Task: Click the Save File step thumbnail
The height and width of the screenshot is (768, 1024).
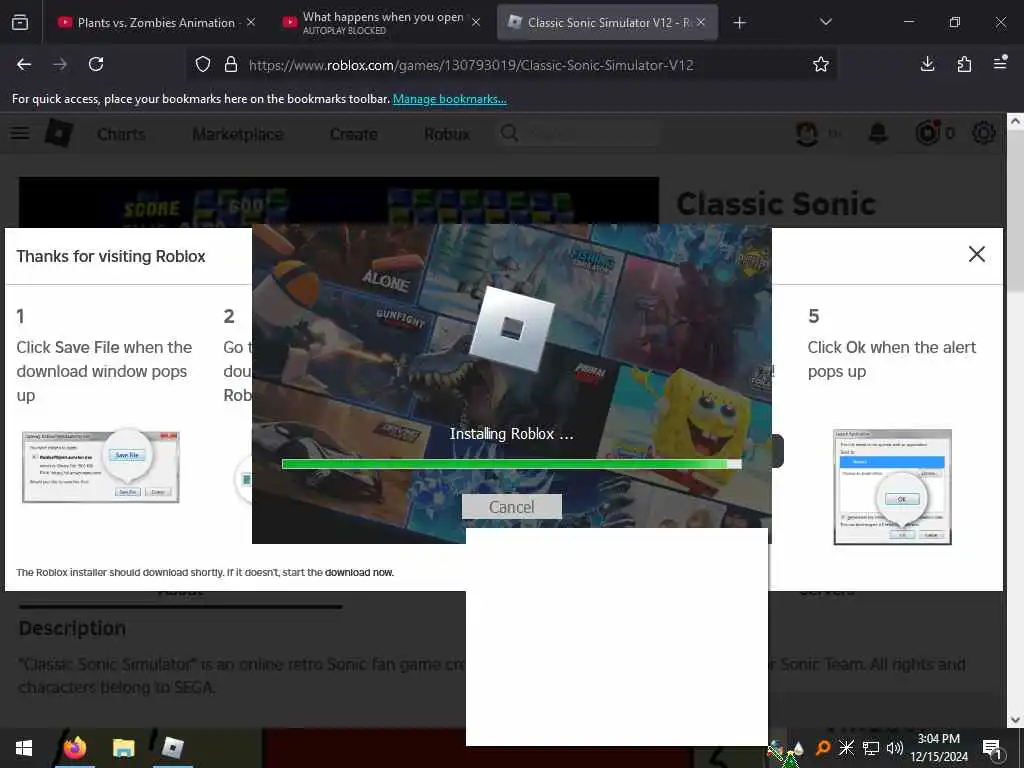Action: click(x=101, y=466)
